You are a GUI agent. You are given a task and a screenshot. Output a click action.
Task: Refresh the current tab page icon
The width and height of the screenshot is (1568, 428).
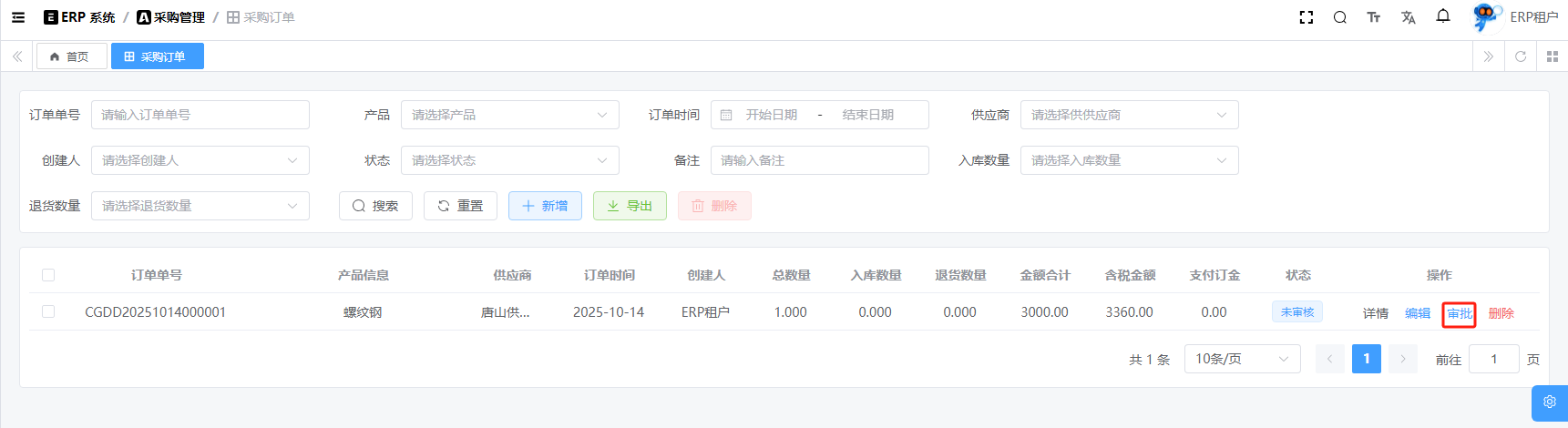1520,56
